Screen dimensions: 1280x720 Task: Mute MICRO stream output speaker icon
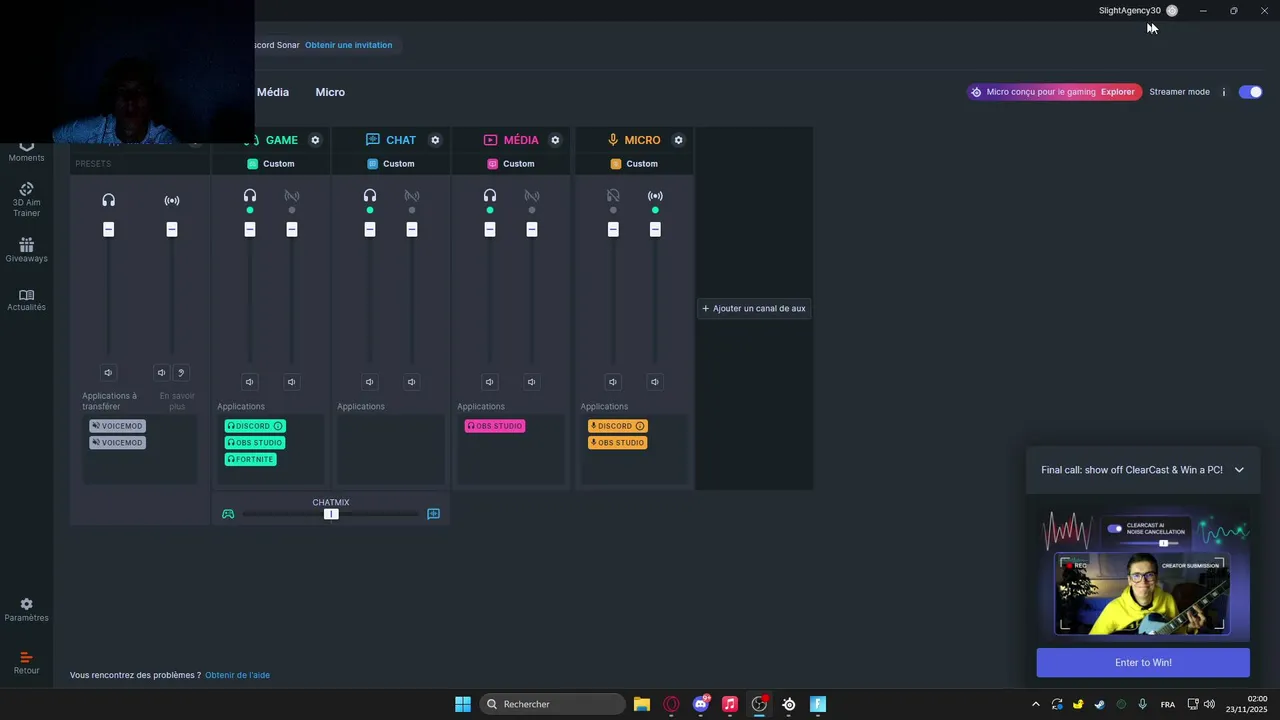pos(655,382)
